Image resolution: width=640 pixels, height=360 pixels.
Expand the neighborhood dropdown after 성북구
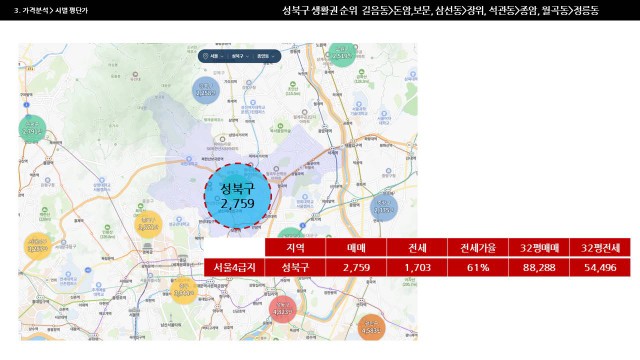pyautogui.click(x=266, y=56)
